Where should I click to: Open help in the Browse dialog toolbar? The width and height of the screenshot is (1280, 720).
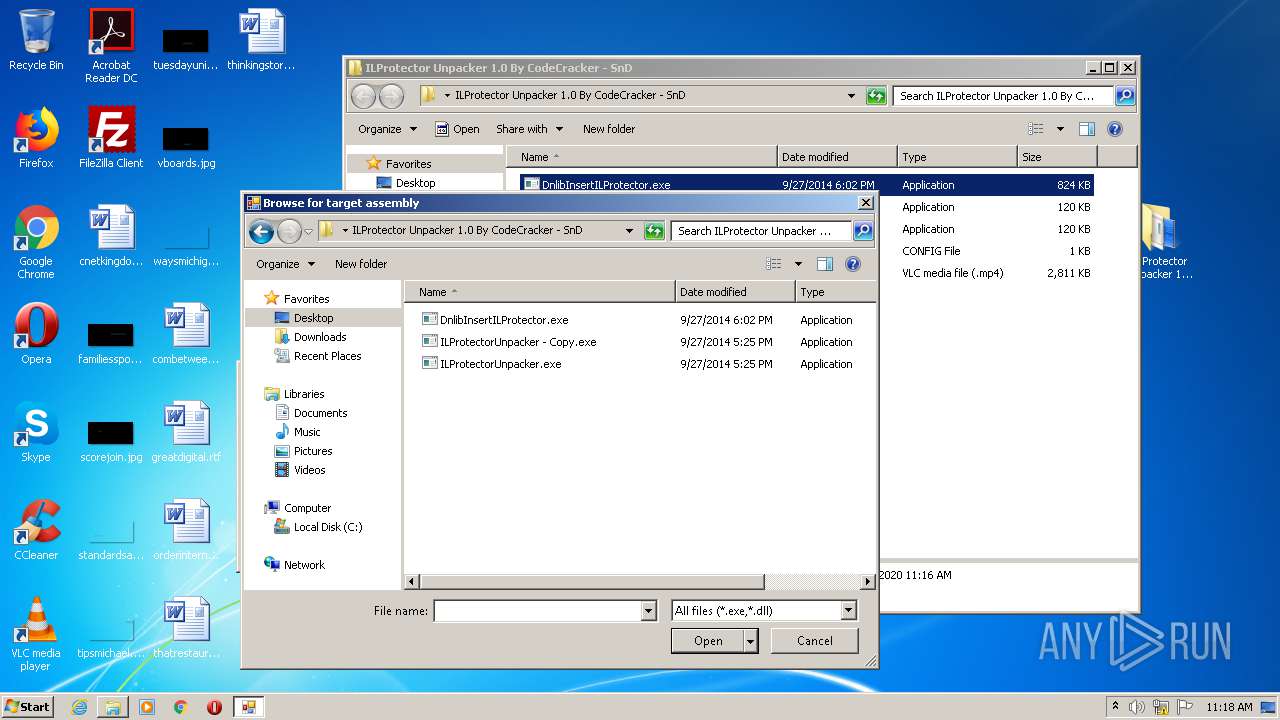coord(853,264)
